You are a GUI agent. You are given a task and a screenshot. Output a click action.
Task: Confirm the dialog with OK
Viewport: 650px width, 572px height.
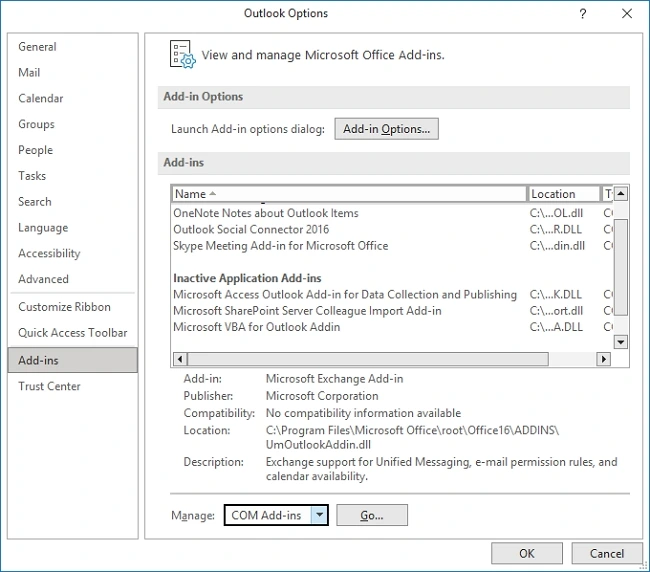pos(526,553)
